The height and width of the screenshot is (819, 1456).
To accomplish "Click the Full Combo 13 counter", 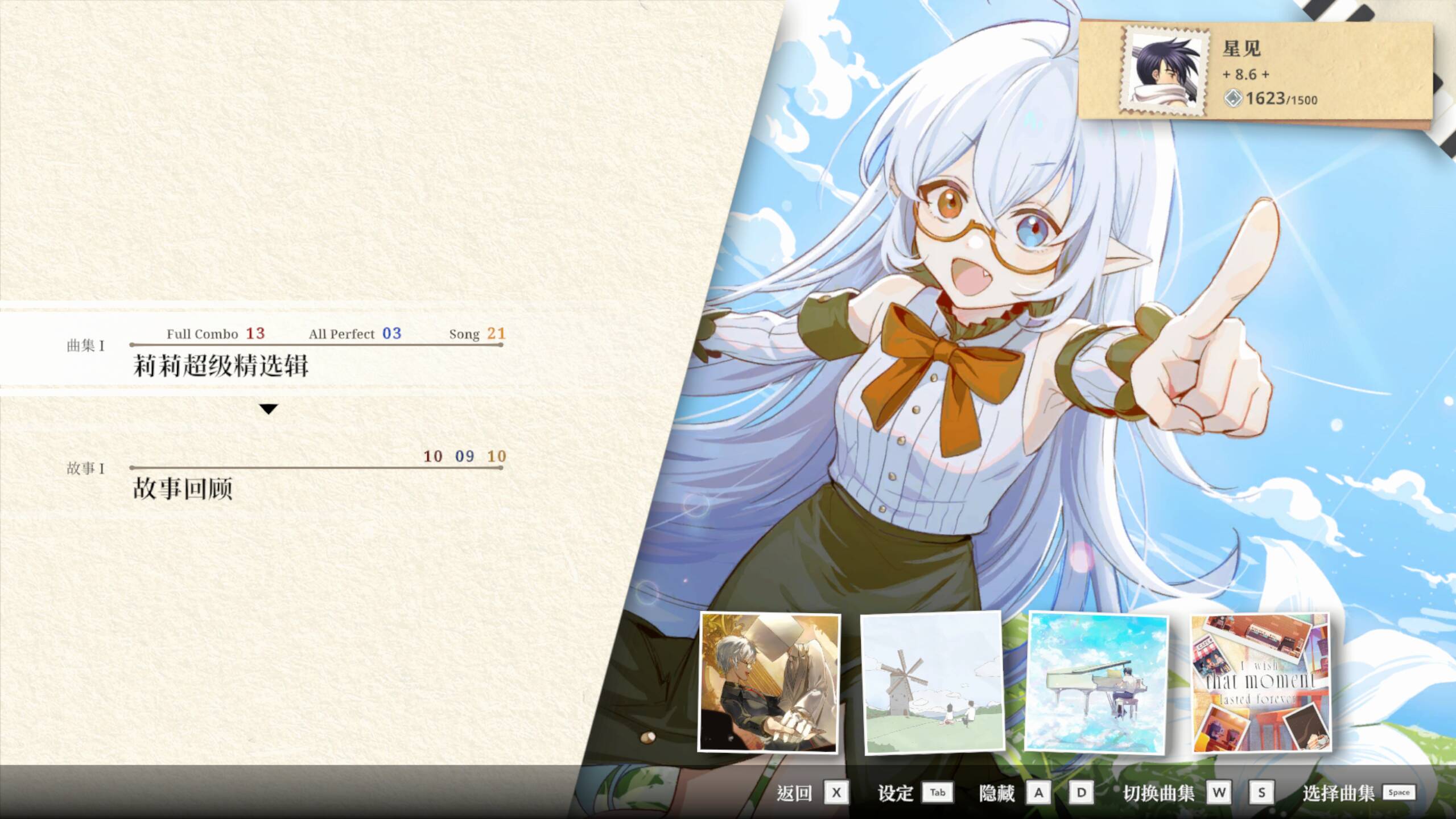I will click(x=216, y=333).
